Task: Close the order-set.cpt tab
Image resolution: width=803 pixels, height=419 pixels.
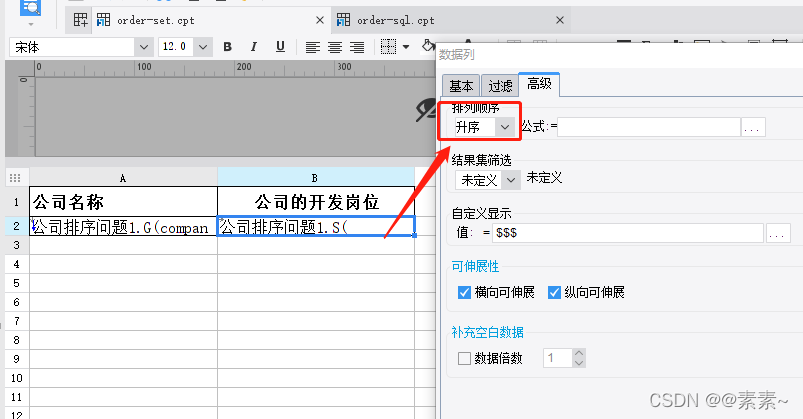Action: coord(320,20)
